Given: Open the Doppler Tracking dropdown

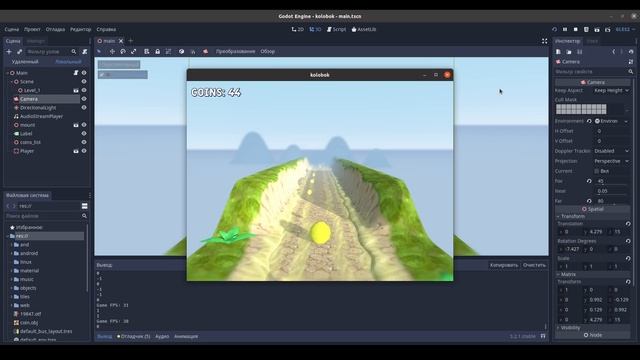Looking at the screenshot, I should click(611, 151).
